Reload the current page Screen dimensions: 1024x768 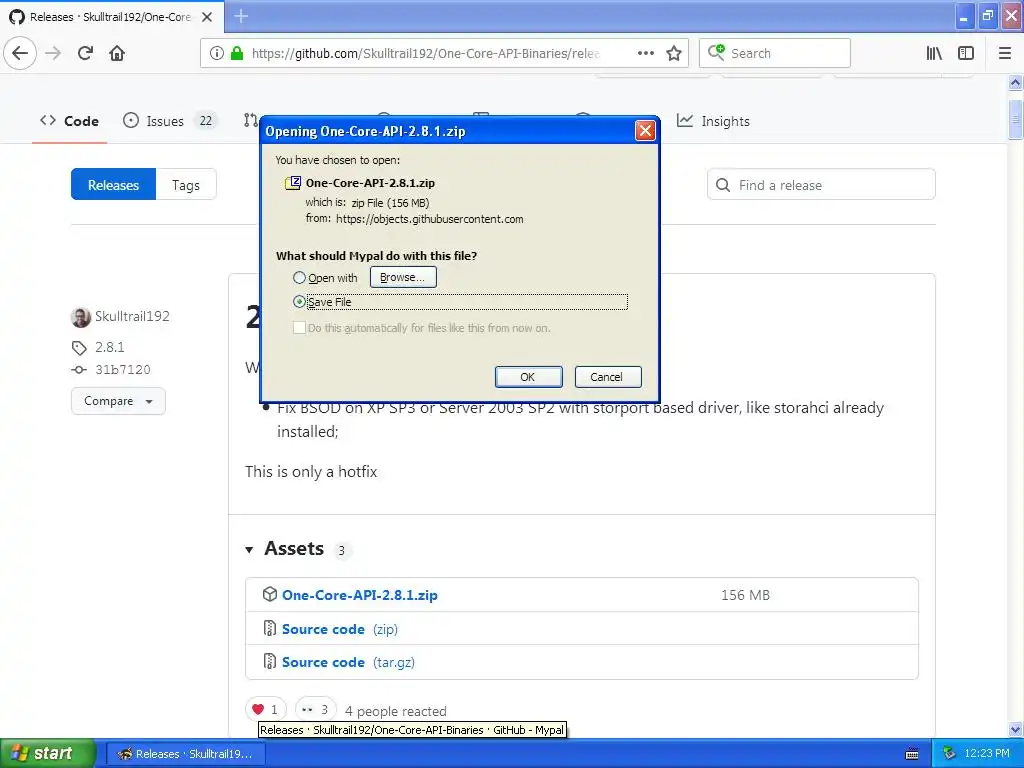[x=85, y=53]
